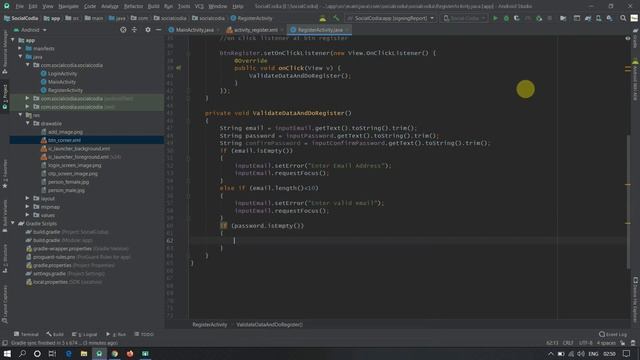
Task: Toggle the Resource Manager side tab
Action: [5, 52]
